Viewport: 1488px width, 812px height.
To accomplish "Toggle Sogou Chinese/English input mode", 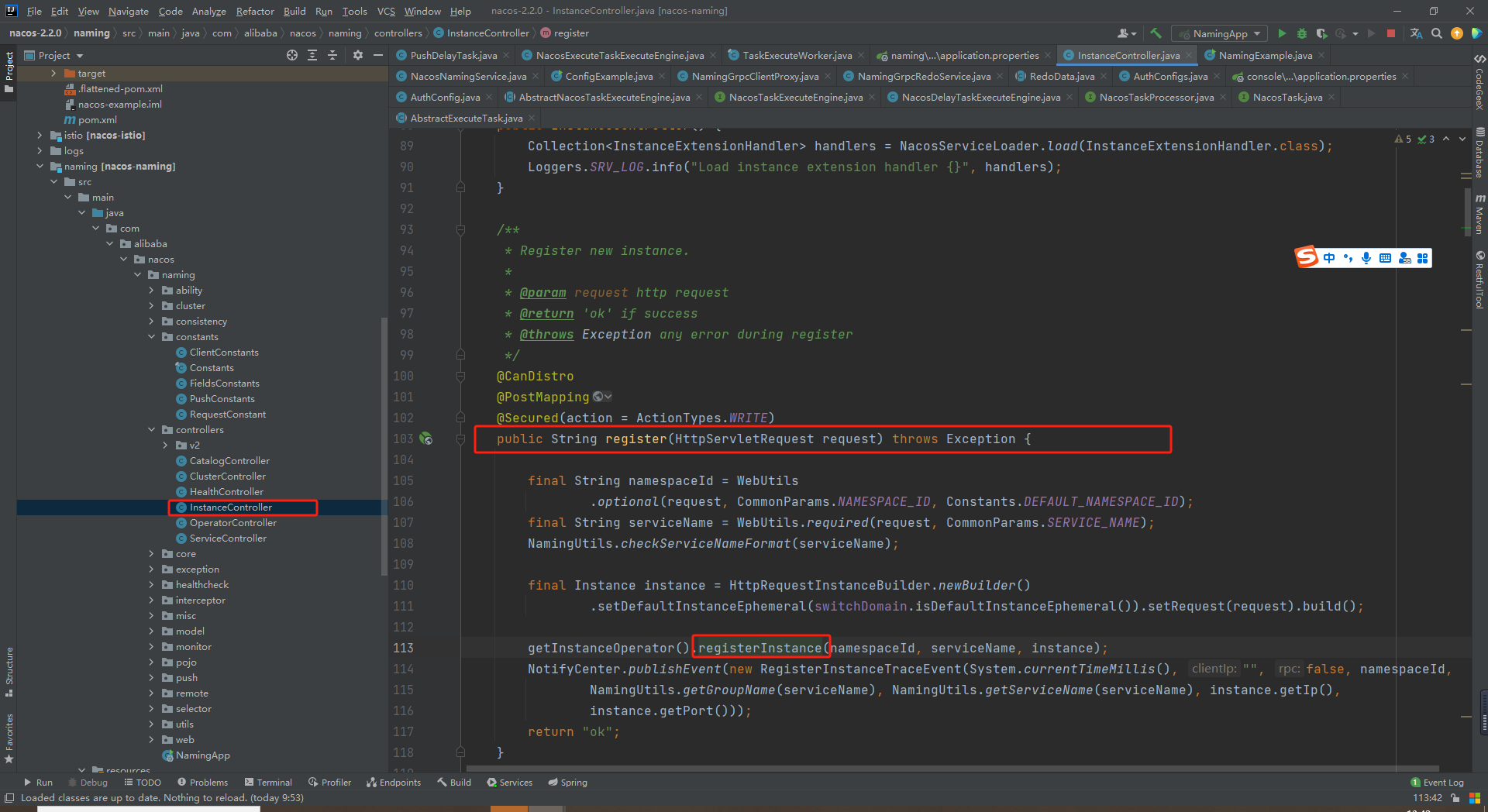I will [x=1329, y=258].
